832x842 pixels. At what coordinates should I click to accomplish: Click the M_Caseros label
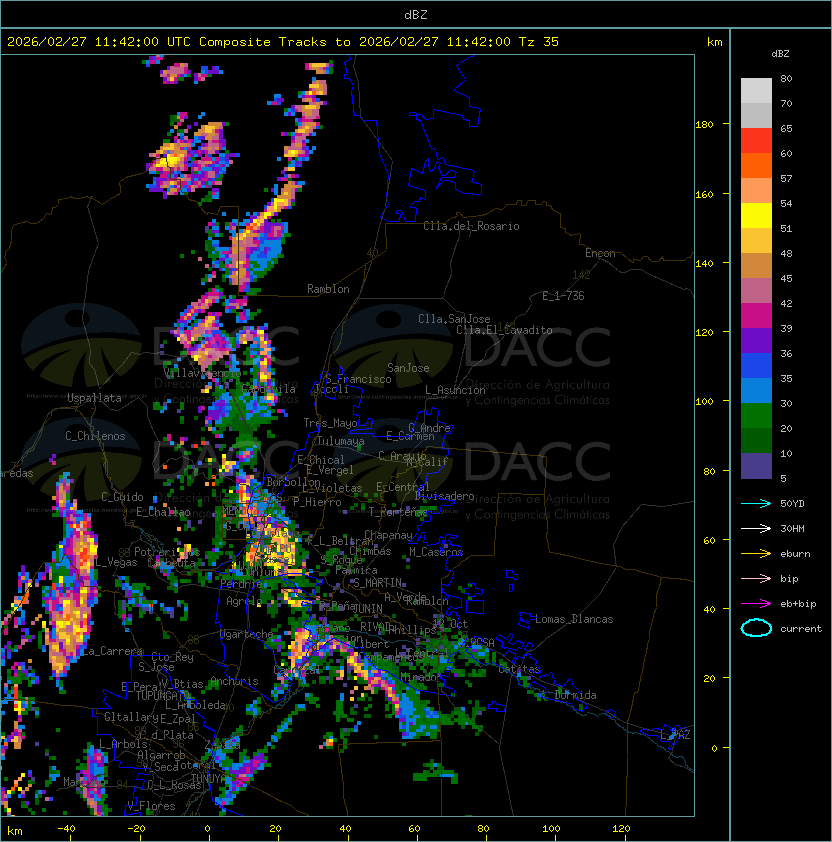436,552
